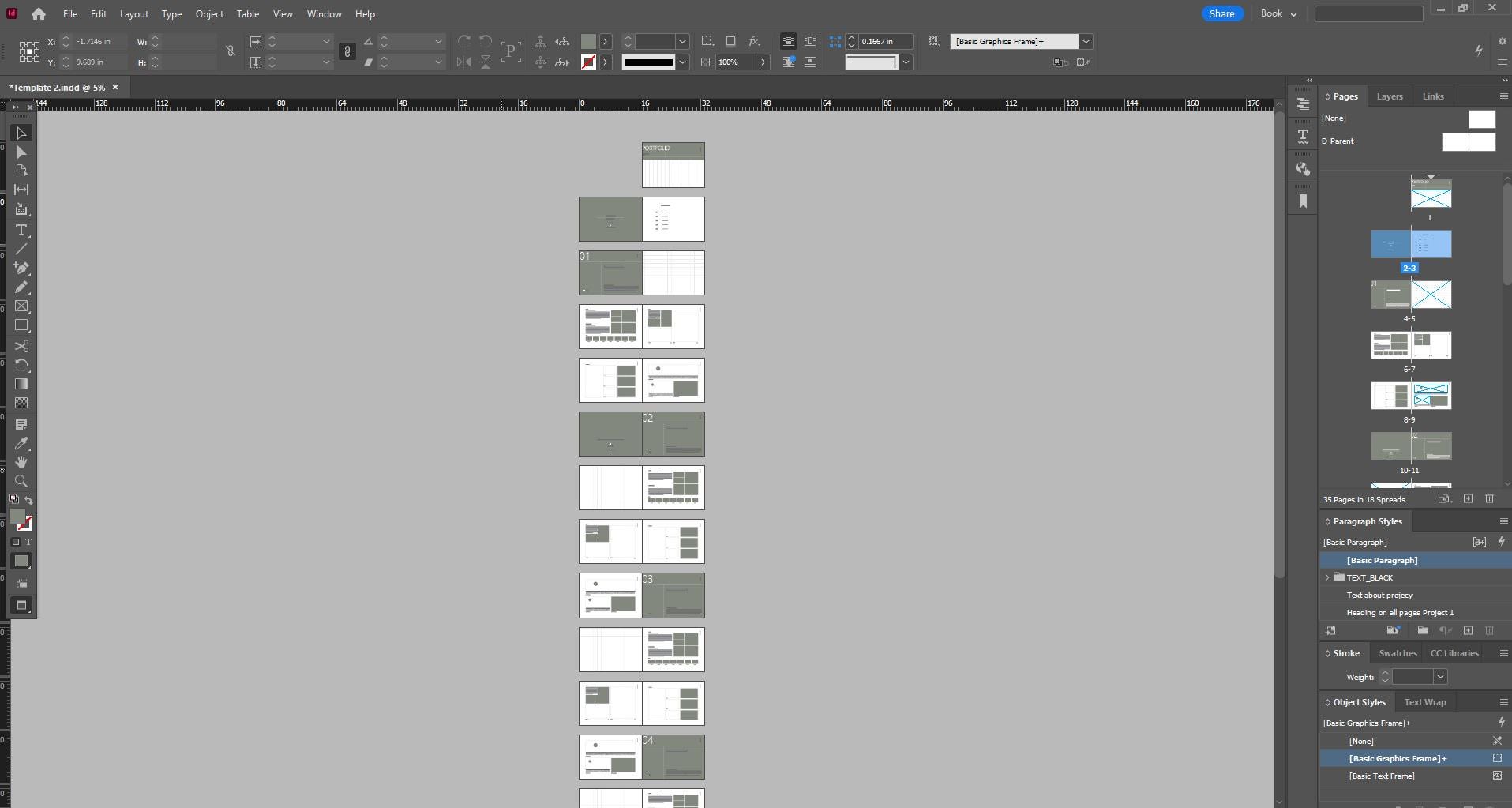This screenshot has height=808, width=1512.
Task: Click the Share button
Action: [x=1221, y=14]
